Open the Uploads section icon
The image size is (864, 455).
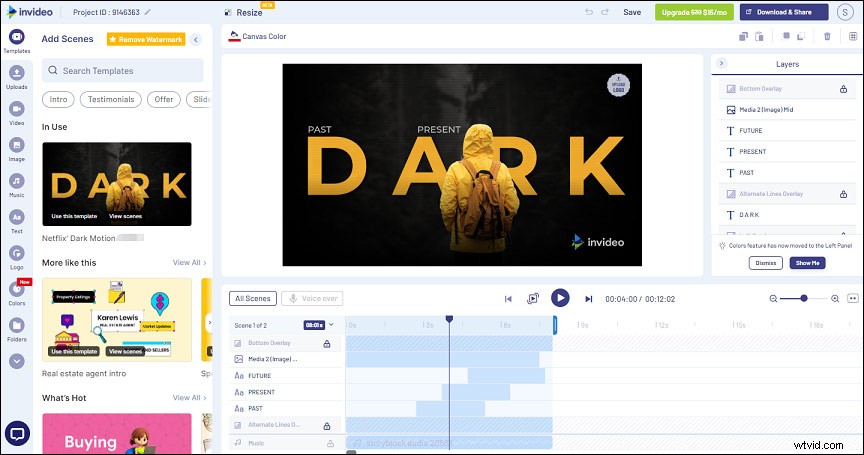coord(16,77)
